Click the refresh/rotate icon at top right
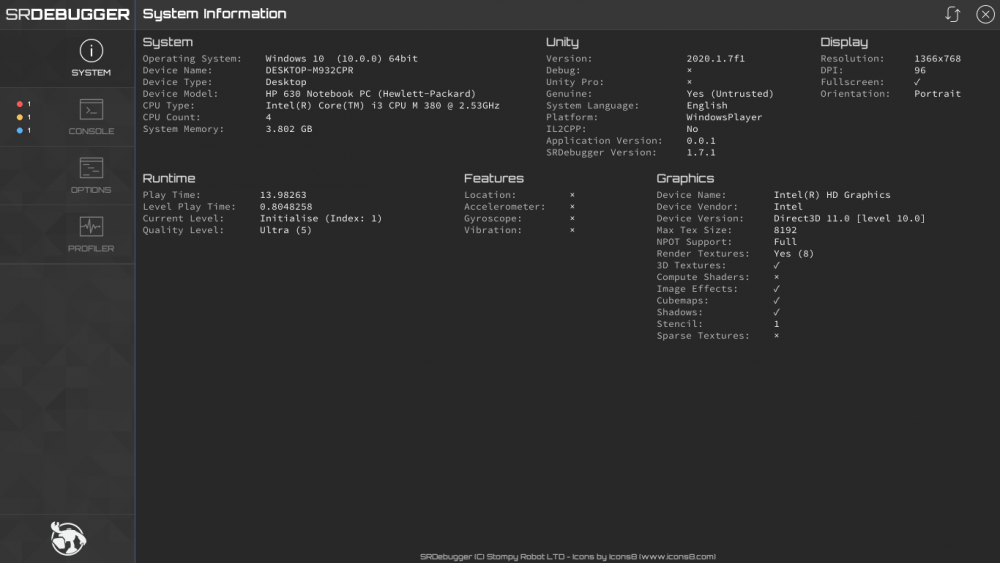Viewport: 1000px width, 563px height. coord(952,14)
